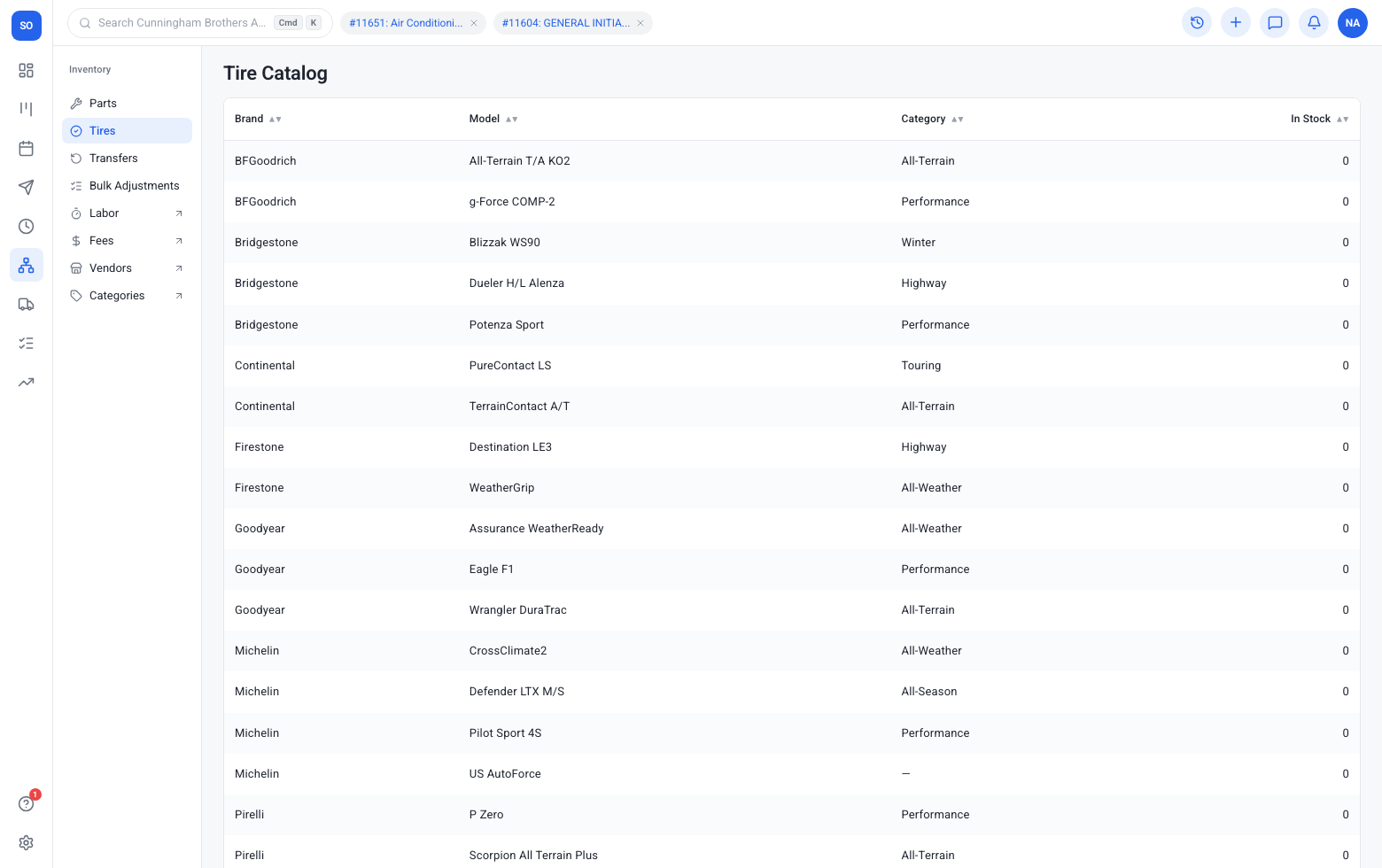Select the Wrangler DuraTrac row
Viewport: 1382px width, 868px height.
pos(791,609)
